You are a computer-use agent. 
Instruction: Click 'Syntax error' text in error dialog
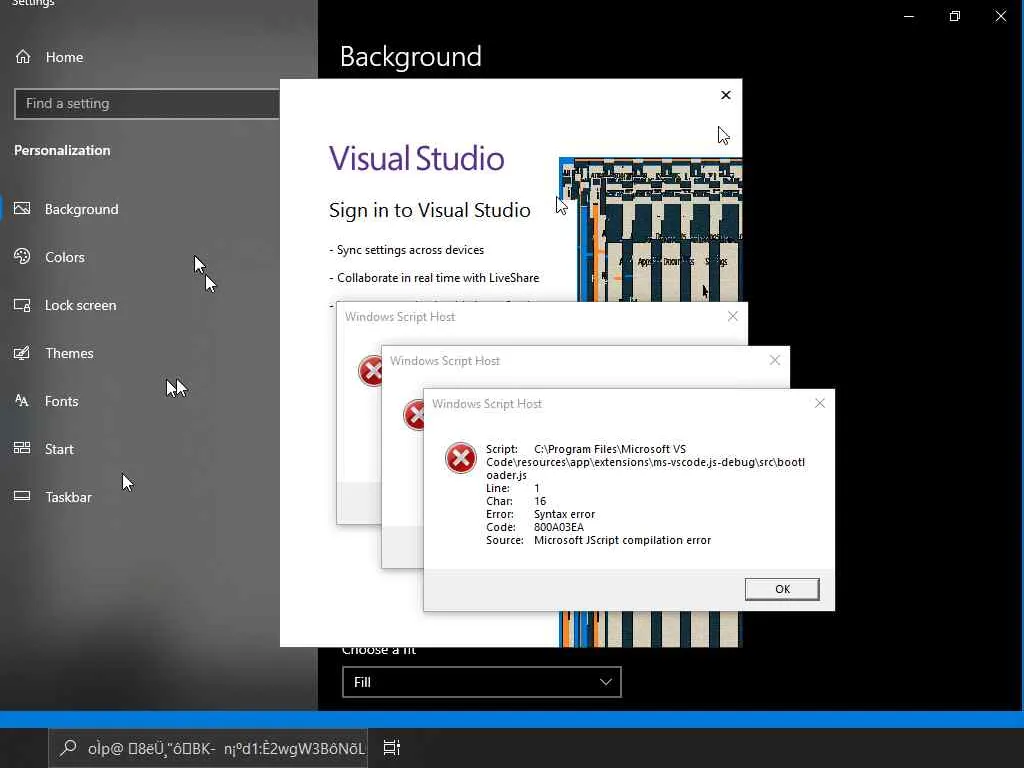pos(564,514)
